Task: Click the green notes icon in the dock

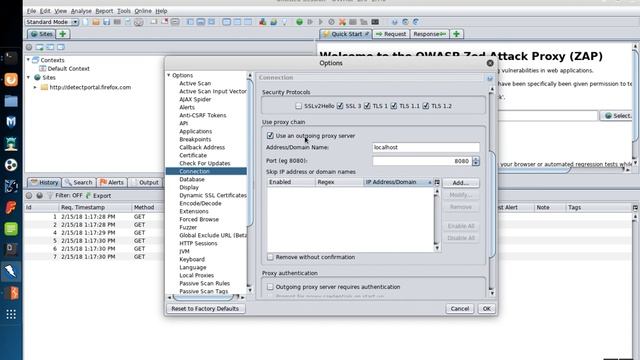Action: (11, 229)
